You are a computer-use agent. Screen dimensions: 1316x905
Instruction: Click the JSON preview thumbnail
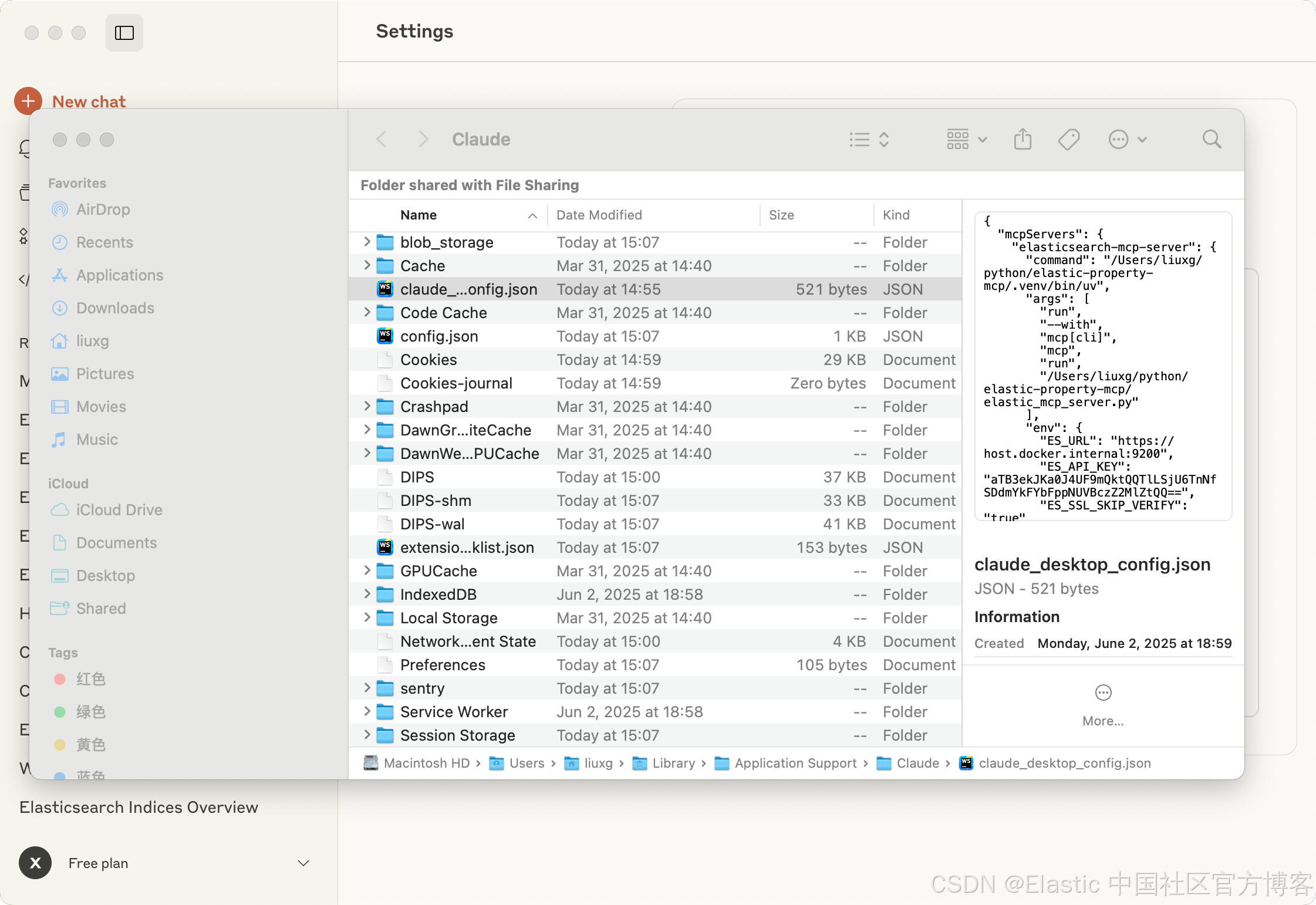point(1103,366)
